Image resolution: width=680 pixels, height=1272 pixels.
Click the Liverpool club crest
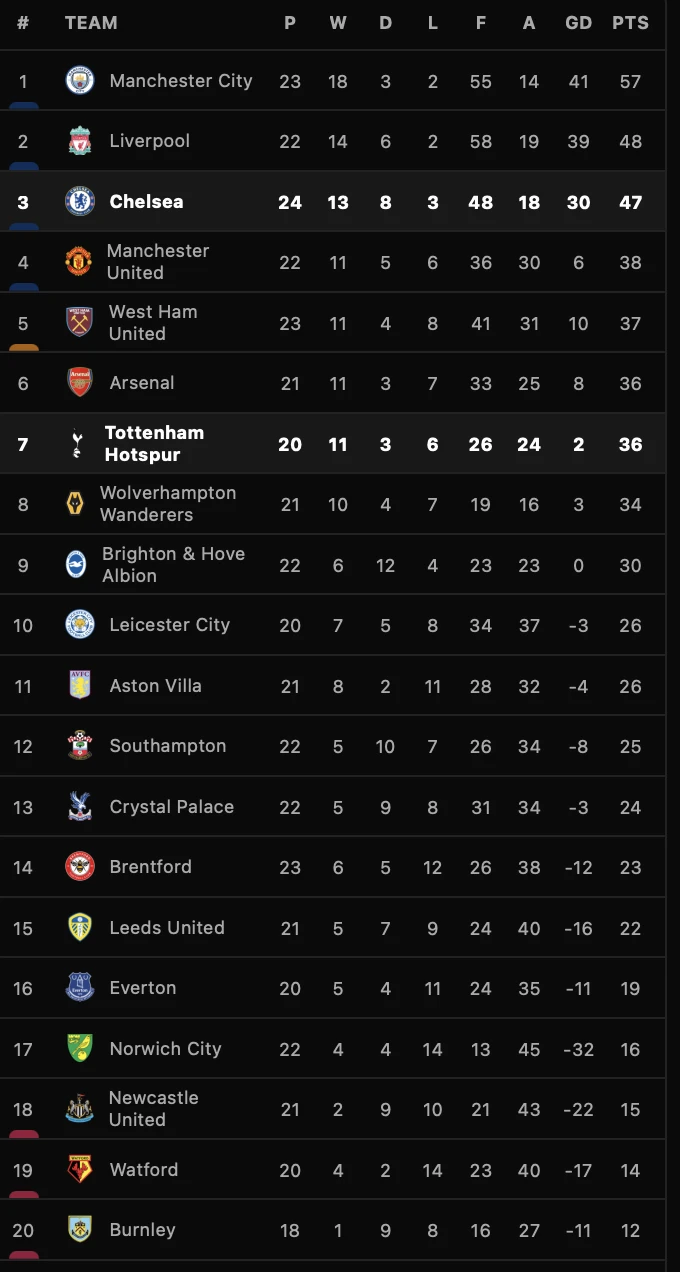pyautogui.click(x=80, y=141)
